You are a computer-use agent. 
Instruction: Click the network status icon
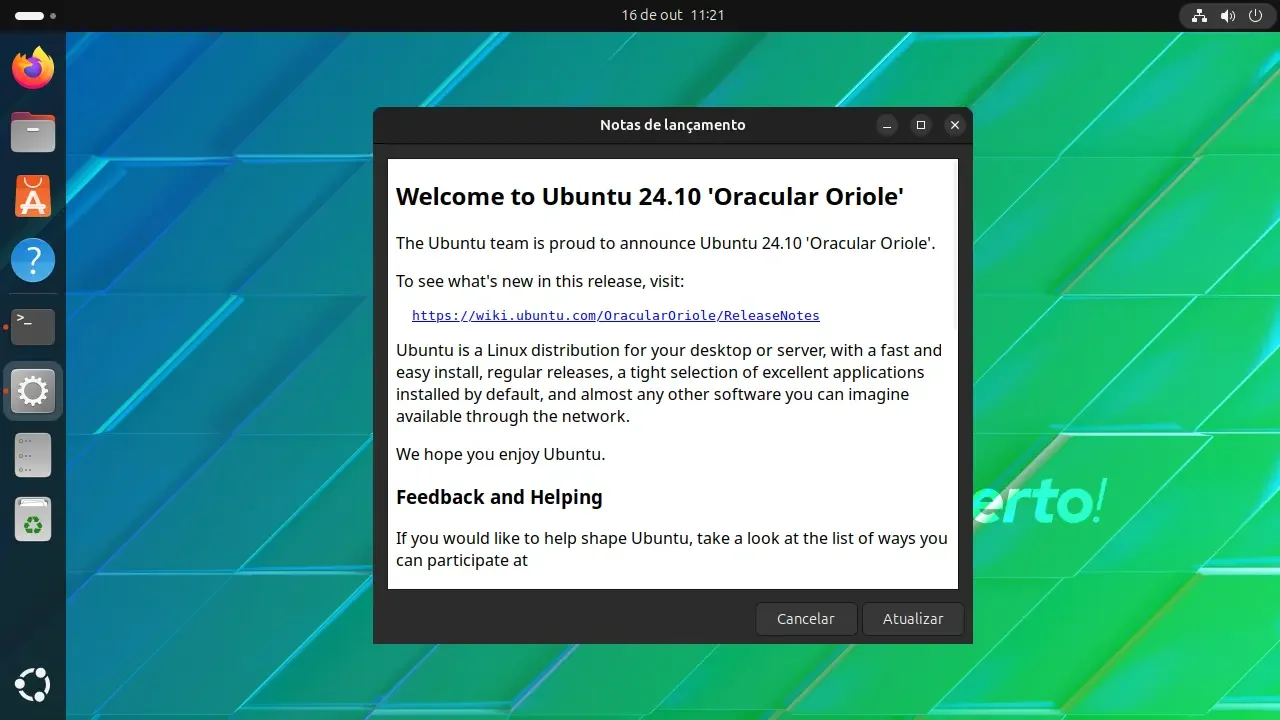click(1199, 16)
